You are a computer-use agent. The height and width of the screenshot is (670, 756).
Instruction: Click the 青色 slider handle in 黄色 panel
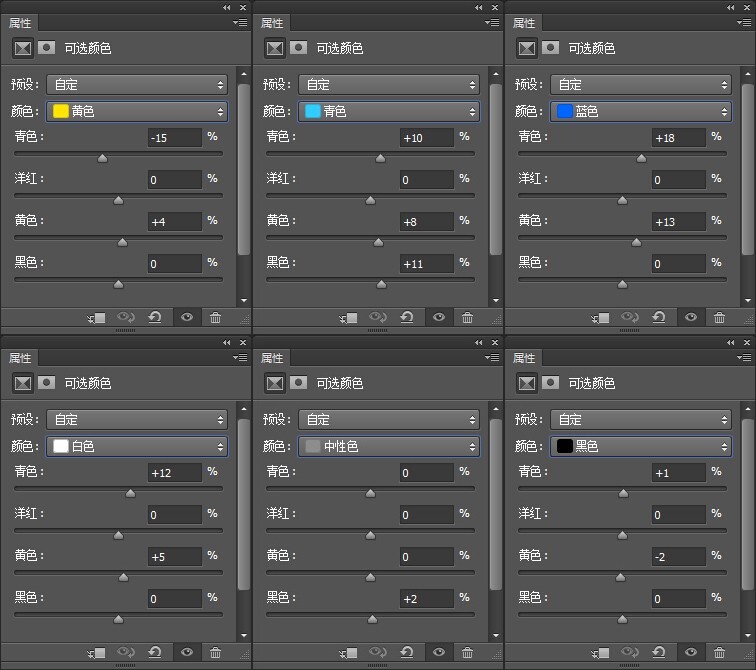pos(102,158)
